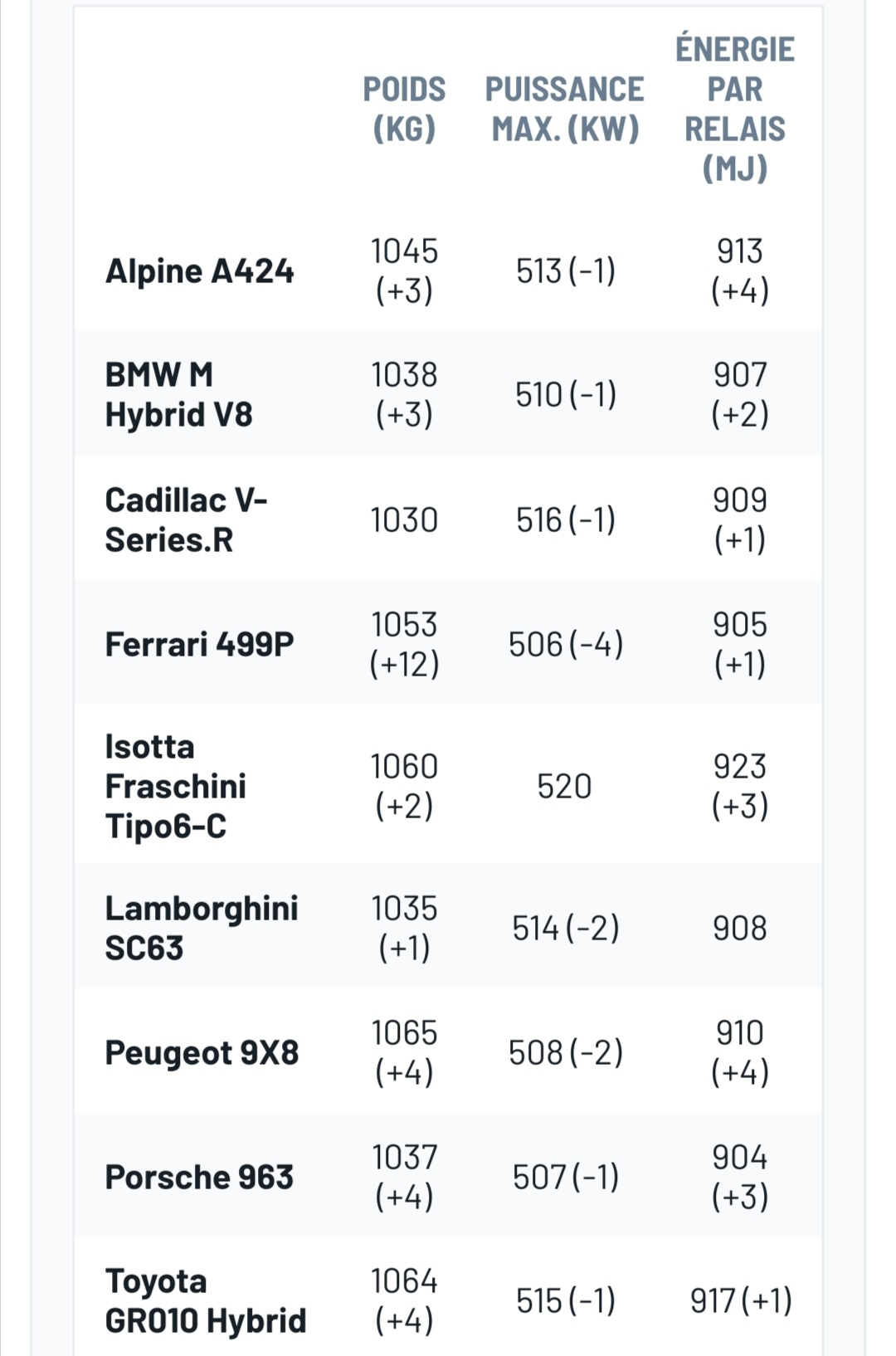Screen dimensions: 896x1356
Task: Select Toyota's 917 (+1) energy cell
Action: point(741,1300)
